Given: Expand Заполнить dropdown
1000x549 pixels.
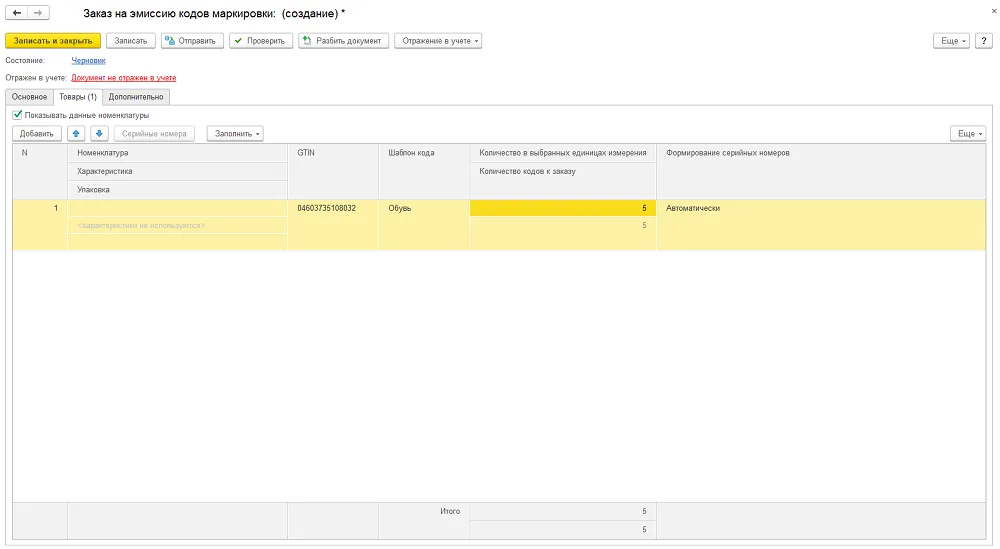Looking at the screenshot, I should 235,133.
